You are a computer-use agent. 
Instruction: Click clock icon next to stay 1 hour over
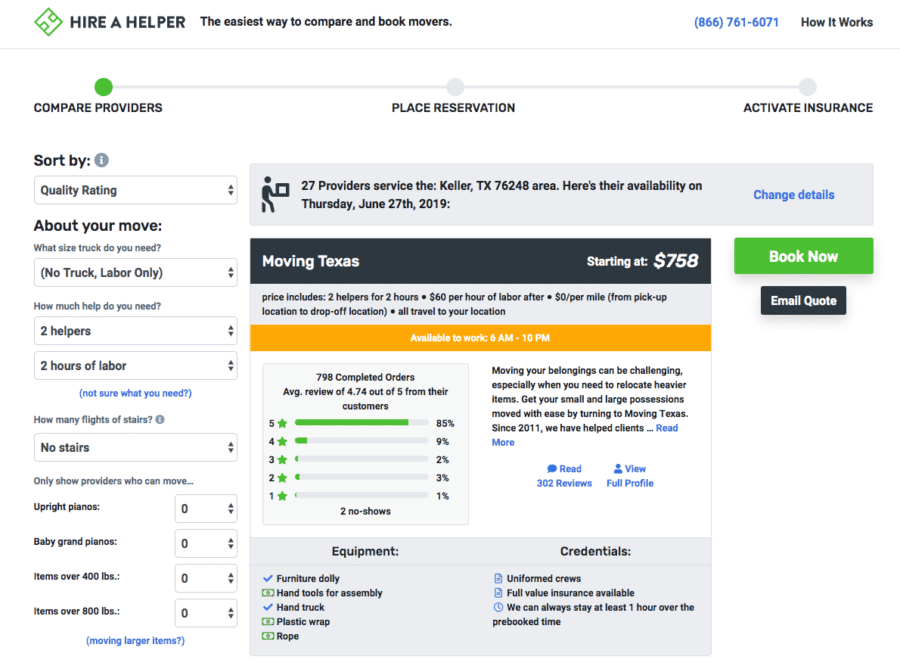click(x=498, y=607)
